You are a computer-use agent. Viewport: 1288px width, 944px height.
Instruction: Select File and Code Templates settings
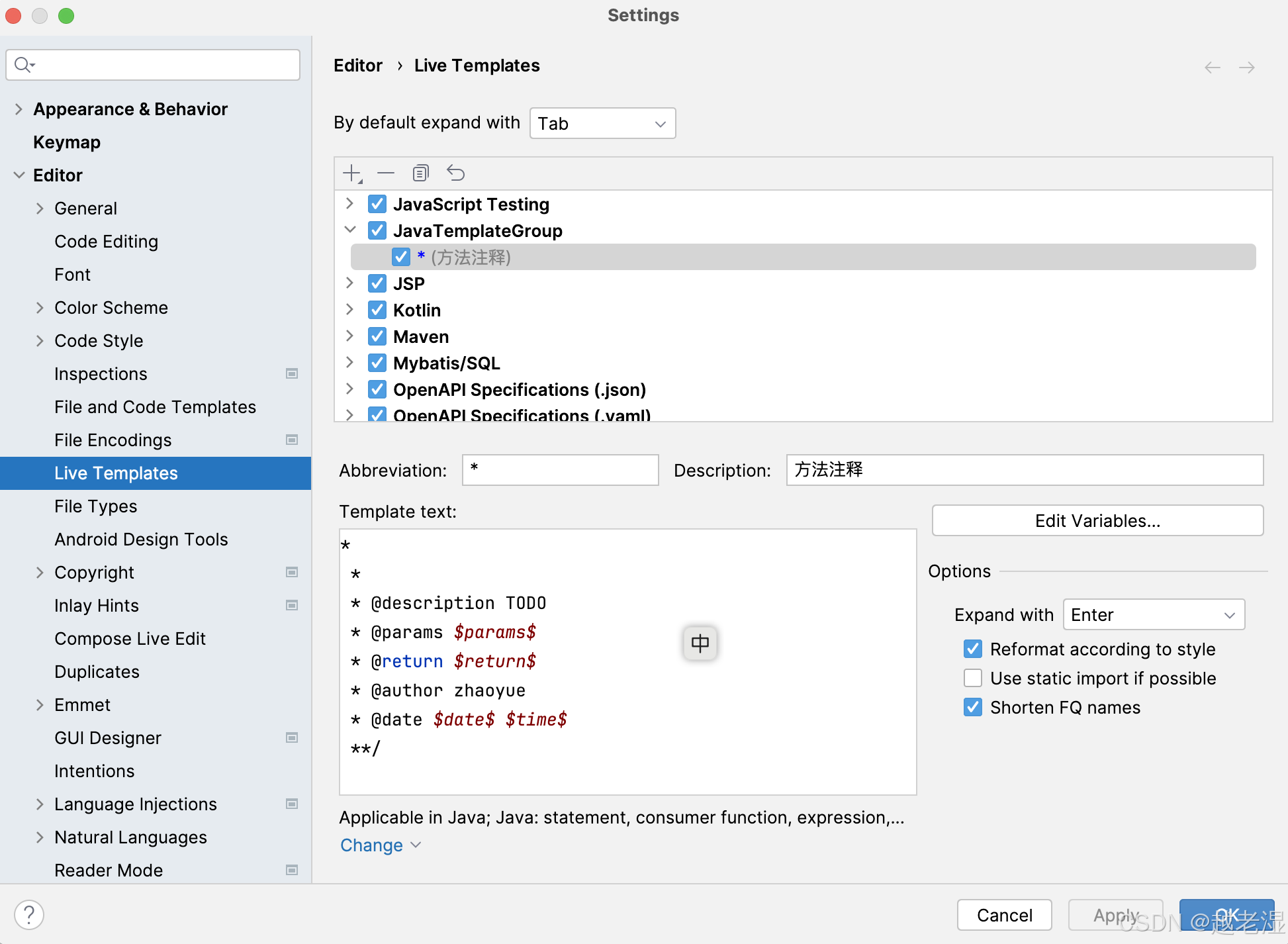tap(155, 407)
